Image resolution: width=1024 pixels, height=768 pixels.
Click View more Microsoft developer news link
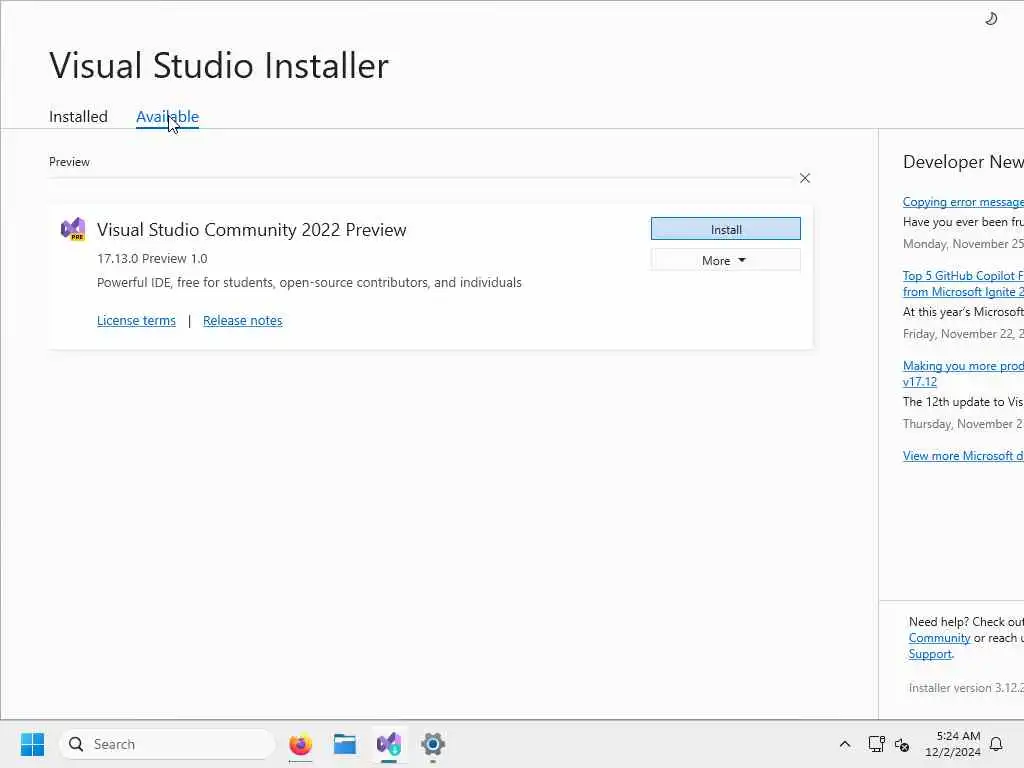click(x=963, y=456)
